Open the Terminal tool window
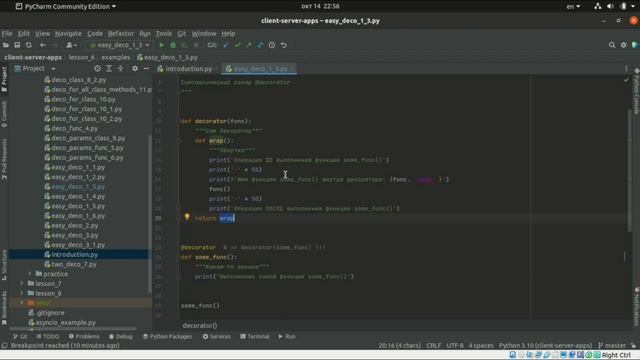This screenshot has height=360, width=640. (255, 336)
